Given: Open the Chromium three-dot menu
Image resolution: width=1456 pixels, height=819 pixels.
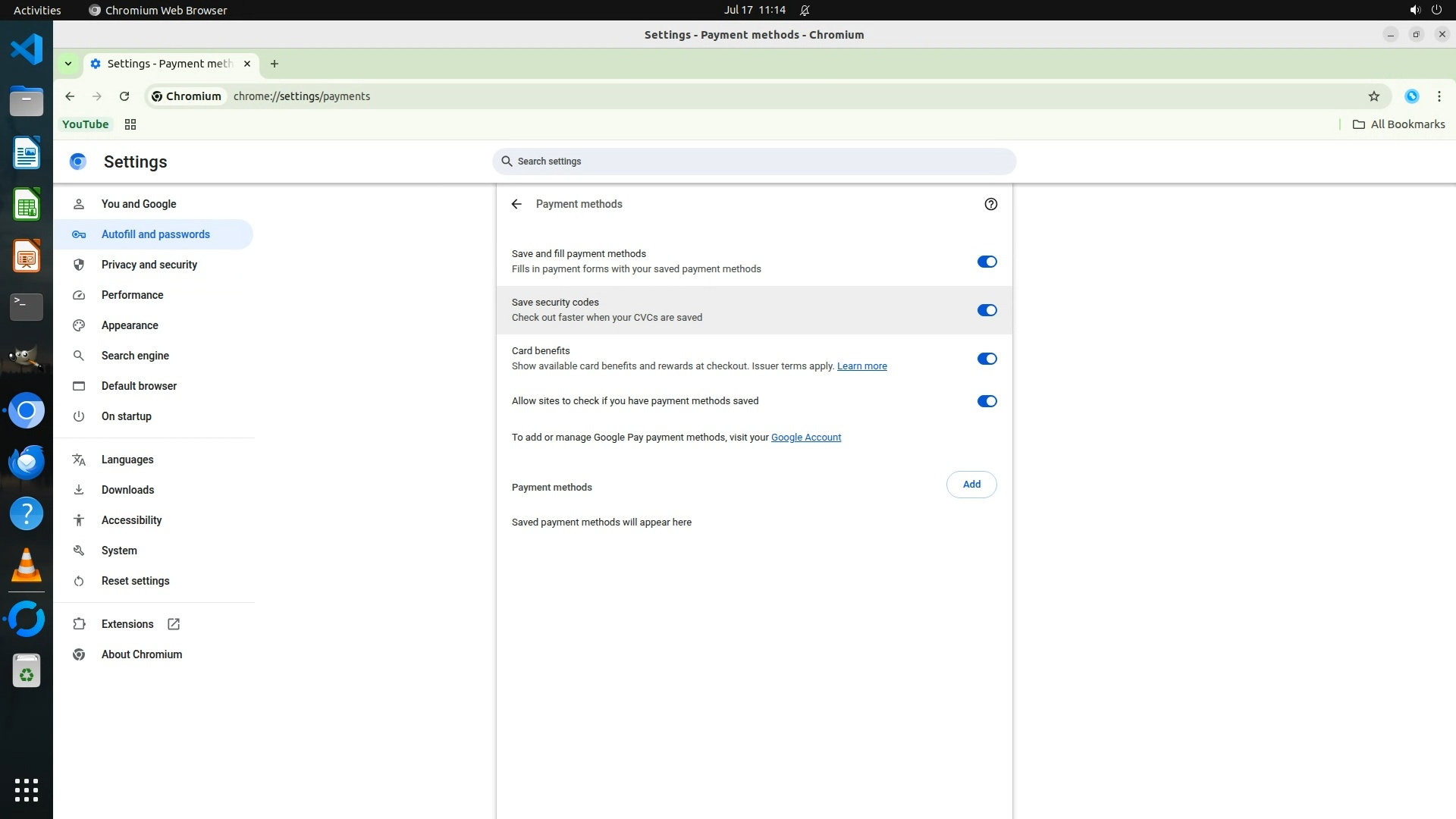Looking at the screenshot, I should pyautogui.click(x=1439, y=96).
